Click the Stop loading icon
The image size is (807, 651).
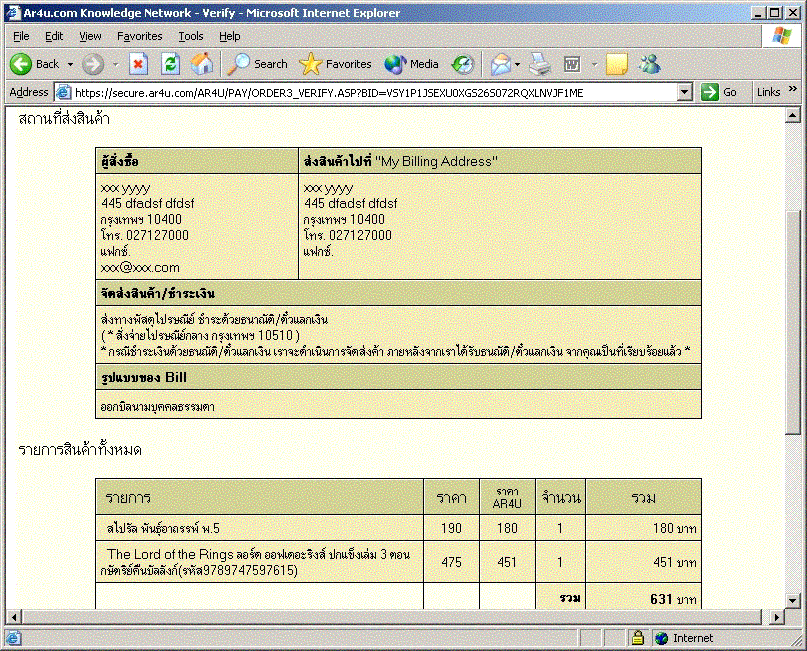tap(139, 64)
